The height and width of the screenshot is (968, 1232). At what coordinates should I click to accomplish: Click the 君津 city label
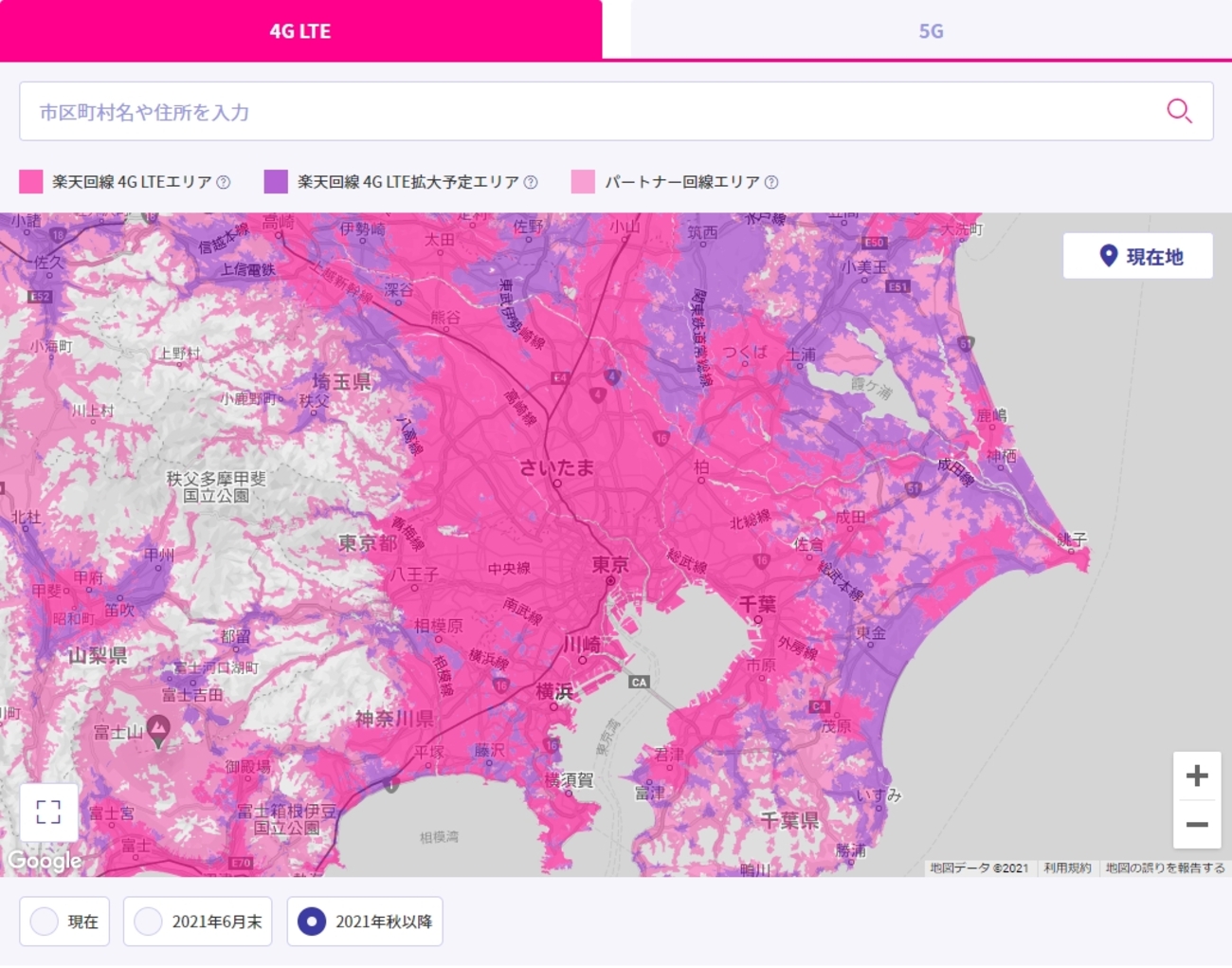(x=669, y=755)
